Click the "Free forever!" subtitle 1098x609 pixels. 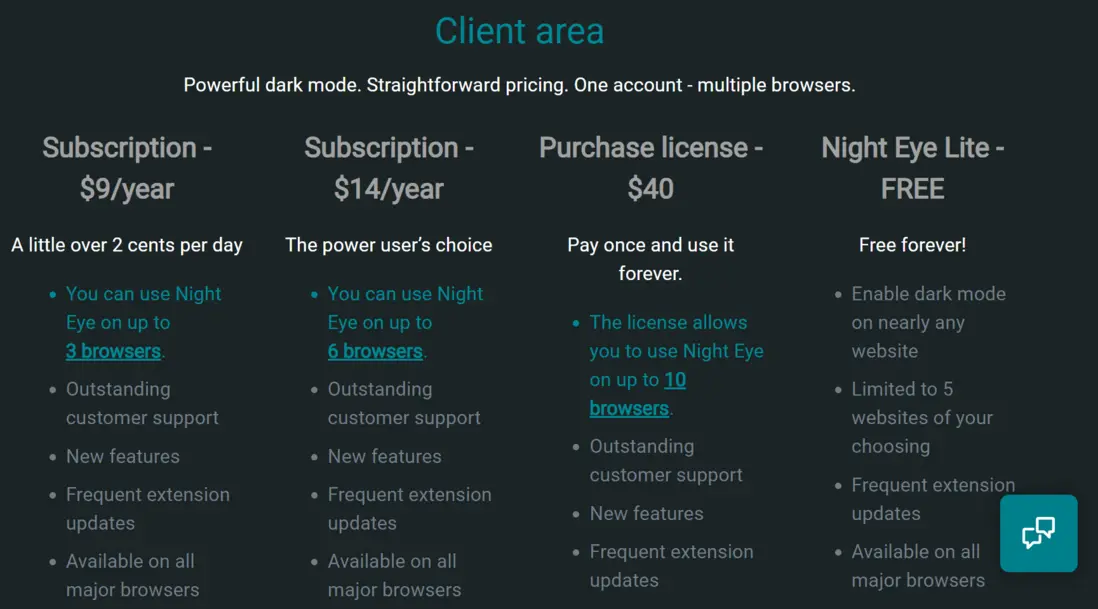[912, 245]
